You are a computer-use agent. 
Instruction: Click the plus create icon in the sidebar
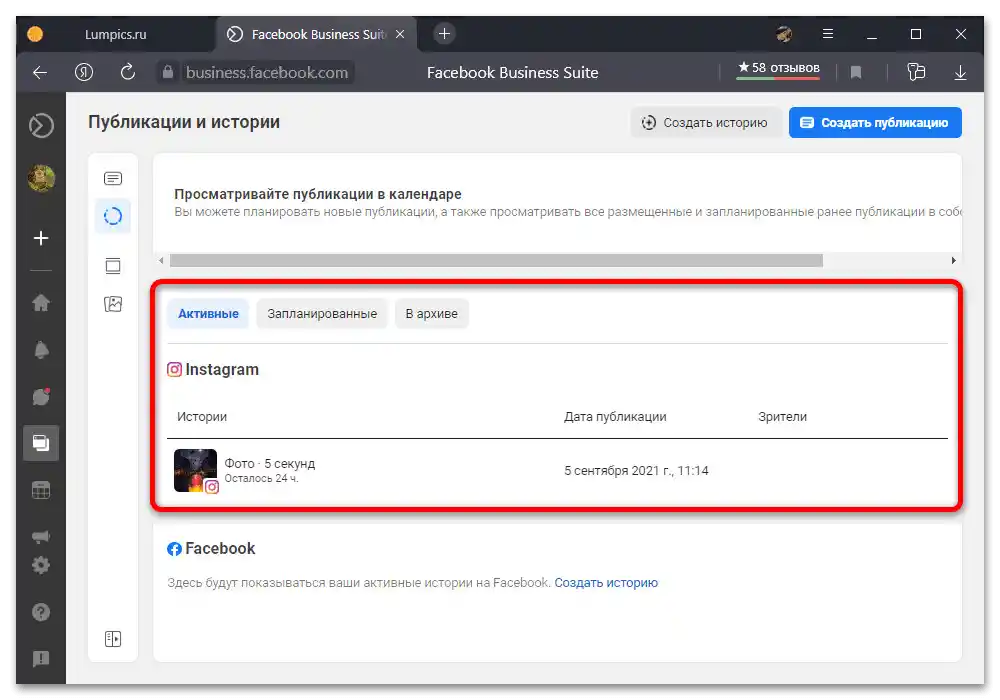tap(41, 238)
